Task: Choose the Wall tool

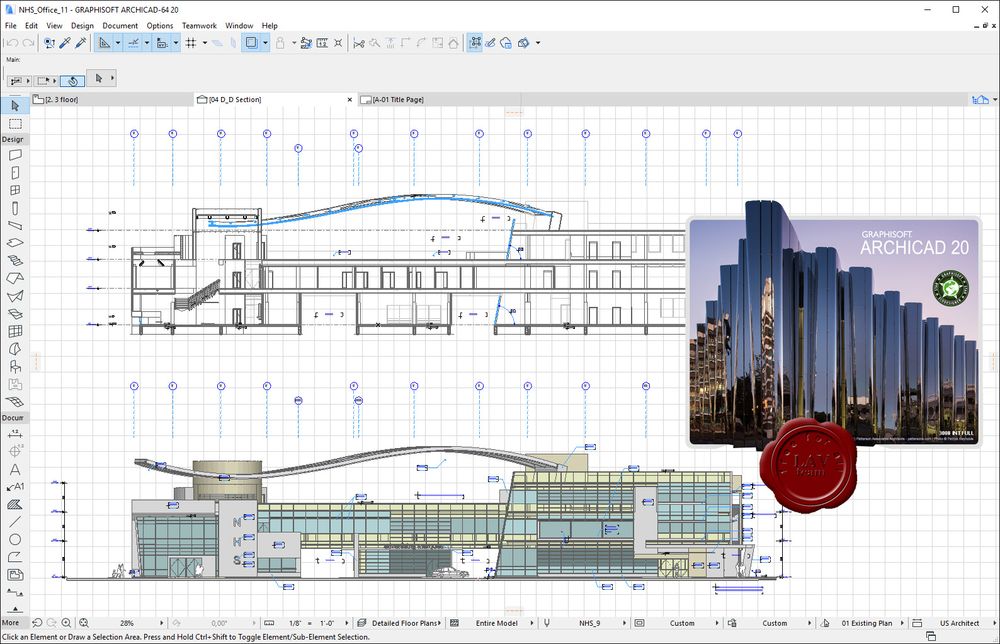Action: [x=15, y=154]
